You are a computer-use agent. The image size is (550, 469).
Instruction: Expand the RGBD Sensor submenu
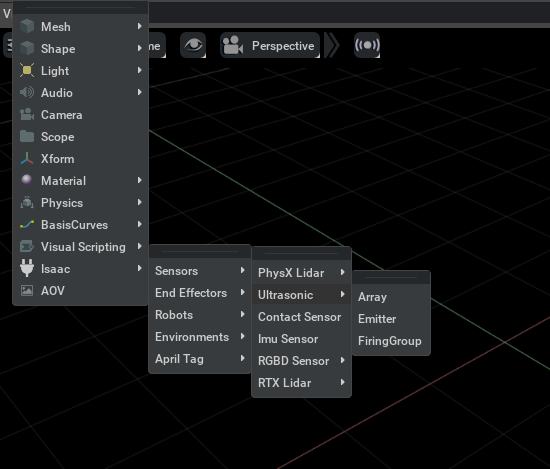tap(301, 361)
